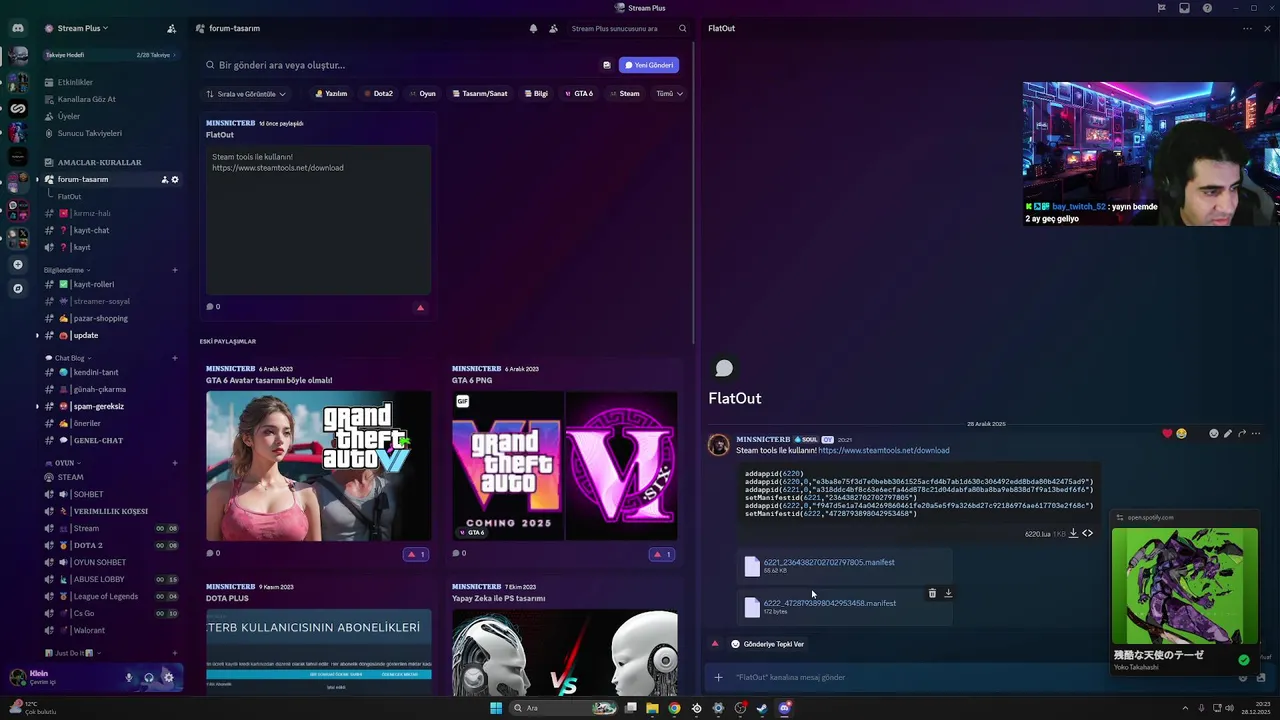The width and height of the screenshot is (1280, 720).
Task: Toggle headphone deafen in the user panel
Action: click(x=148, y=677)
